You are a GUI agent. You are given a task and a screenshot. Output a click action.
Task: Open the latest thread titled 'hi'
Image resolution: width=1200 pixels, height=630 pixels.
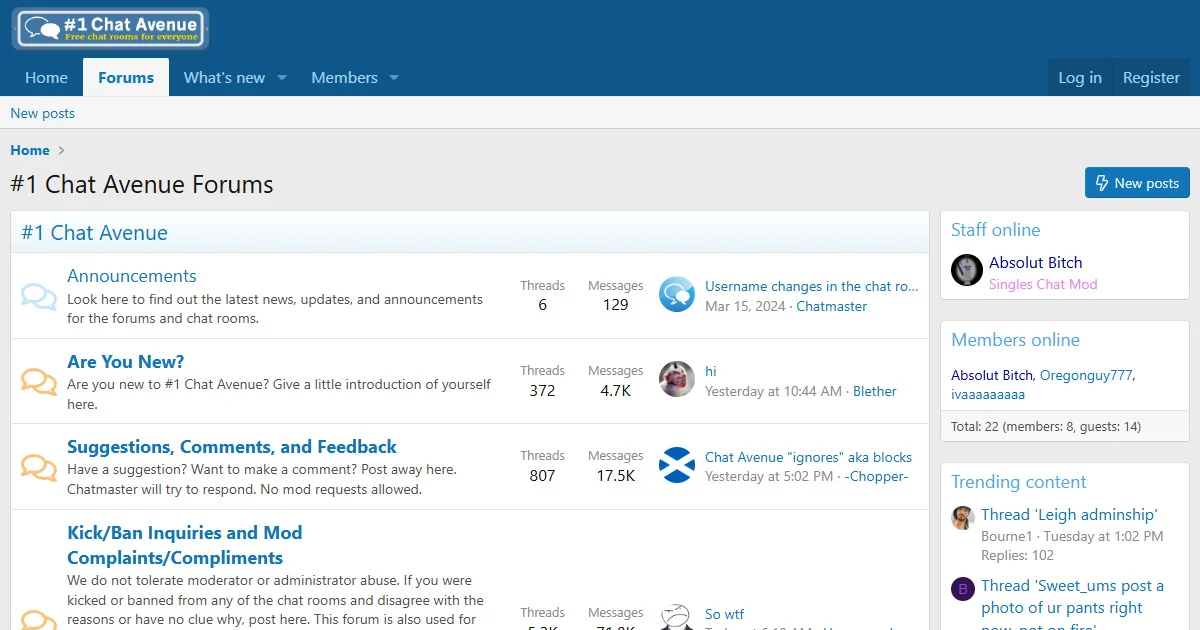711,371
